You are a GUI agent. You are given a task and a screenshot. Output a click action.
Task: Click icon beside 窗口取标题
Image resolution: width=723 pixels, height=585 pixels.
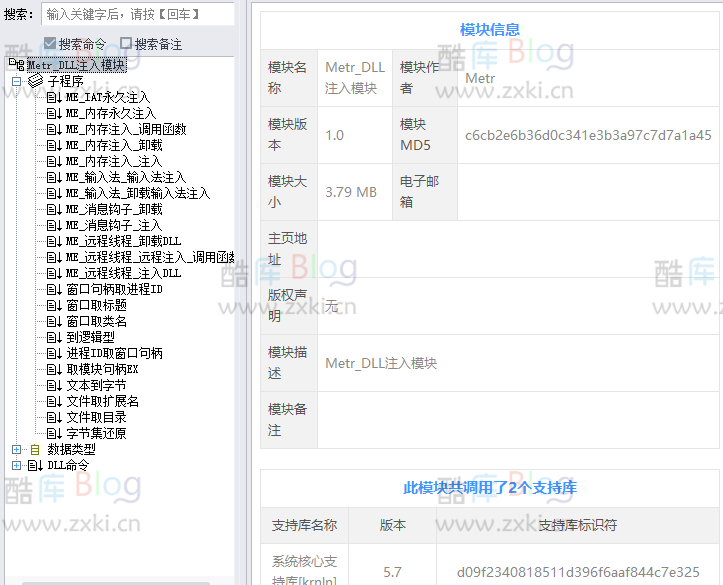click(54, 306)
